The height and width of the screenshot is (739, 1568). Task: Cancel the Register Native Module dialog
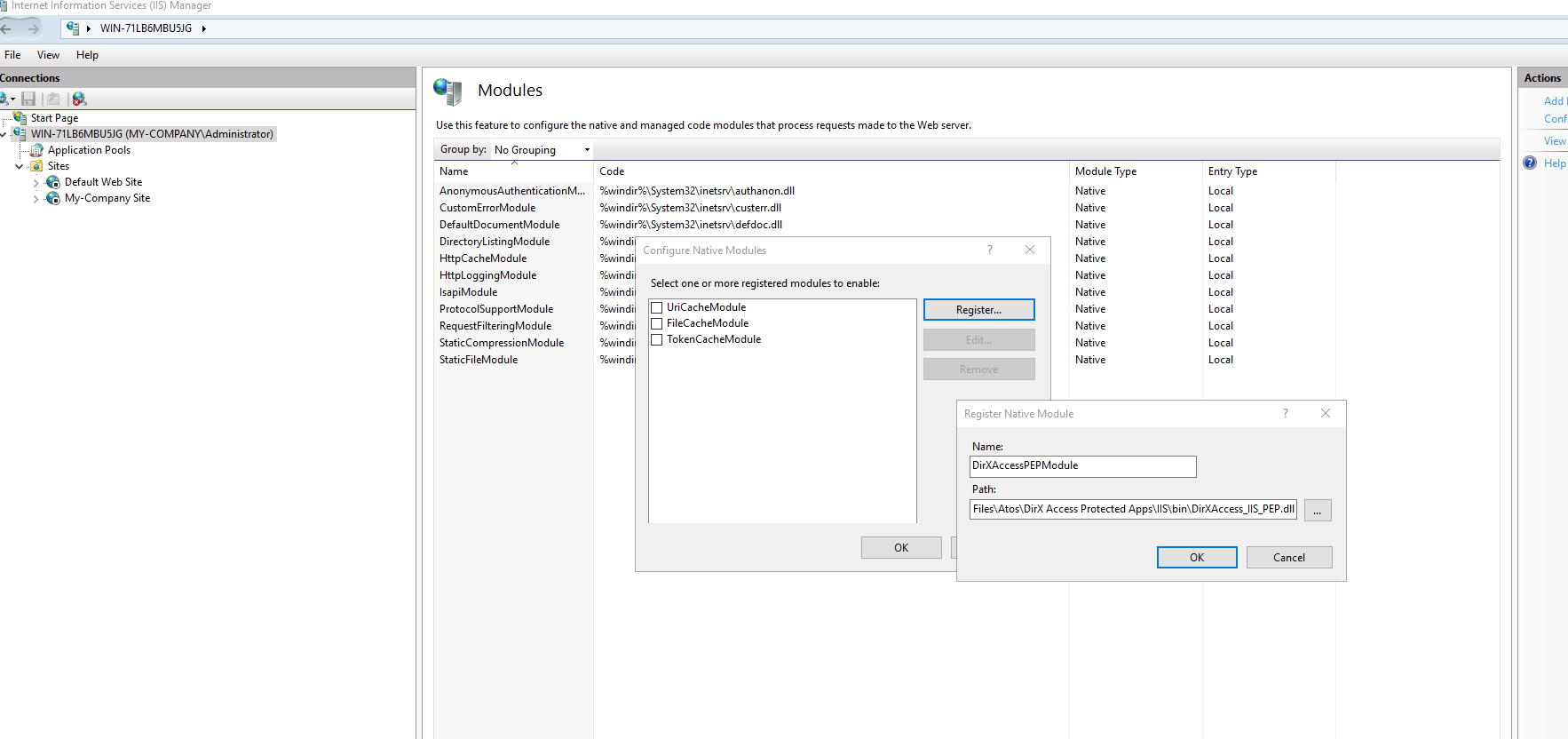coord(1288,557)
